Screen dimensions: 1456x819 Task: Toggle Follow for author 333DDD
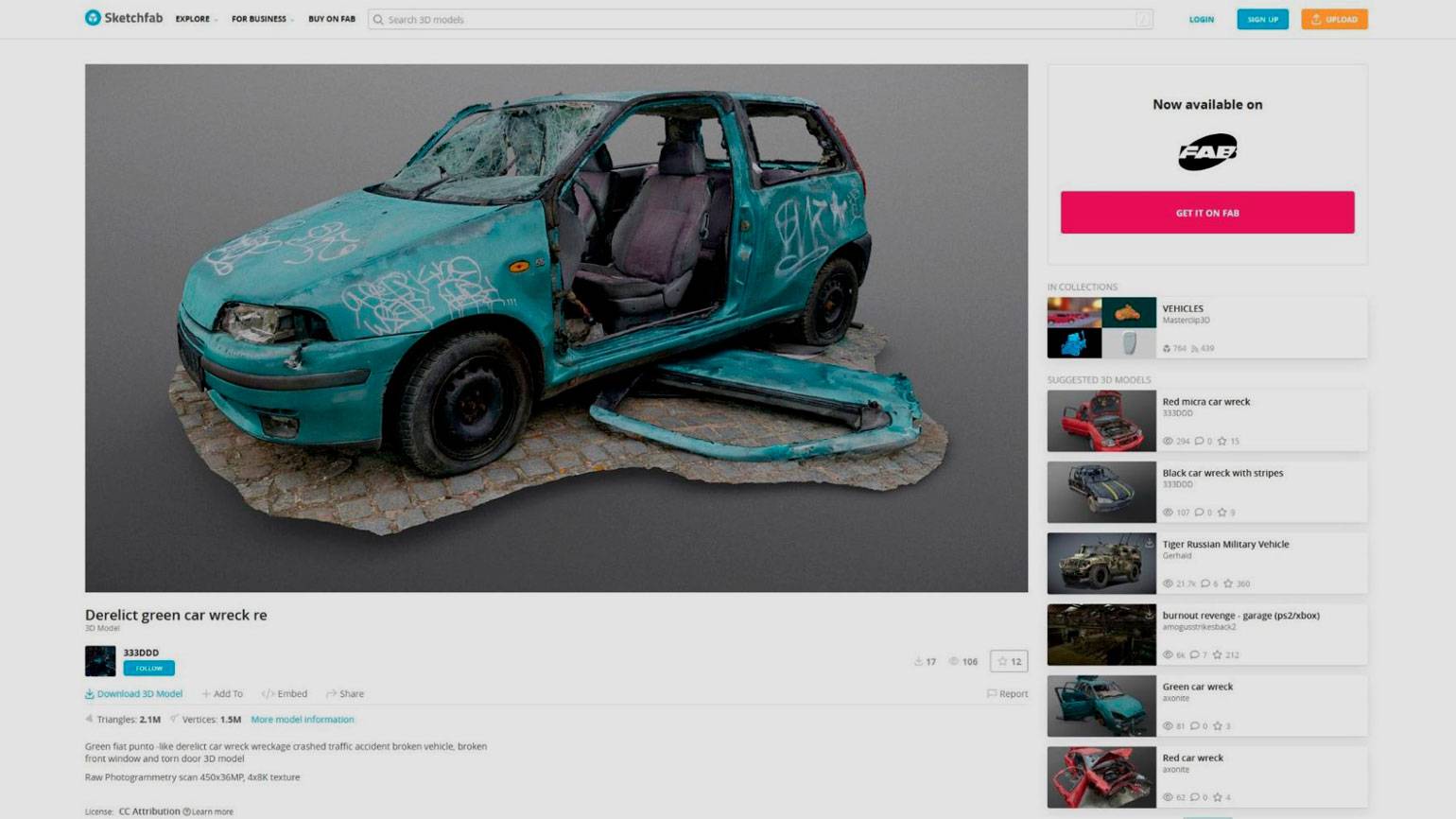pos(148,669)
